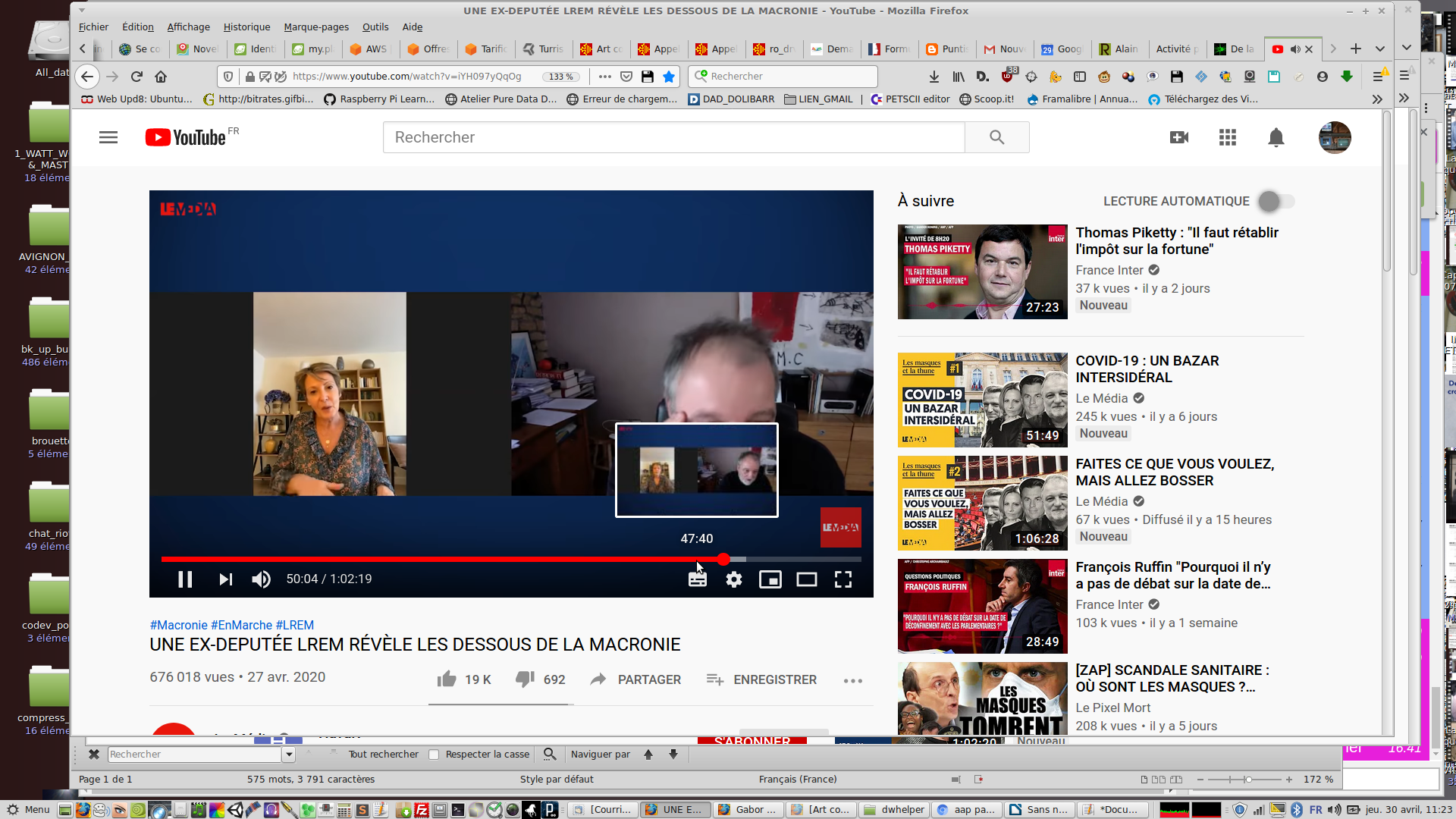Toggle Lecture automatique switch

(x=1276, y=201)
